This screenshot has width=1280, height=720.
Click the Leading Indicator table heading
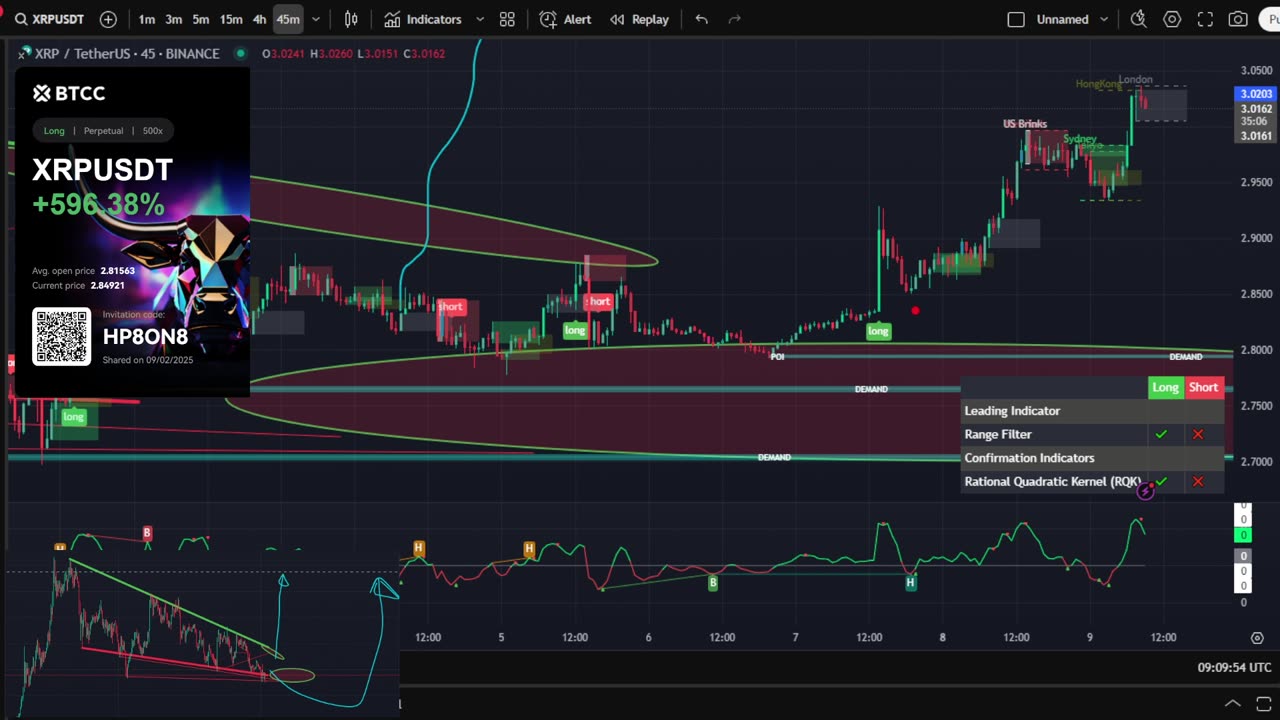[1012, 411]
